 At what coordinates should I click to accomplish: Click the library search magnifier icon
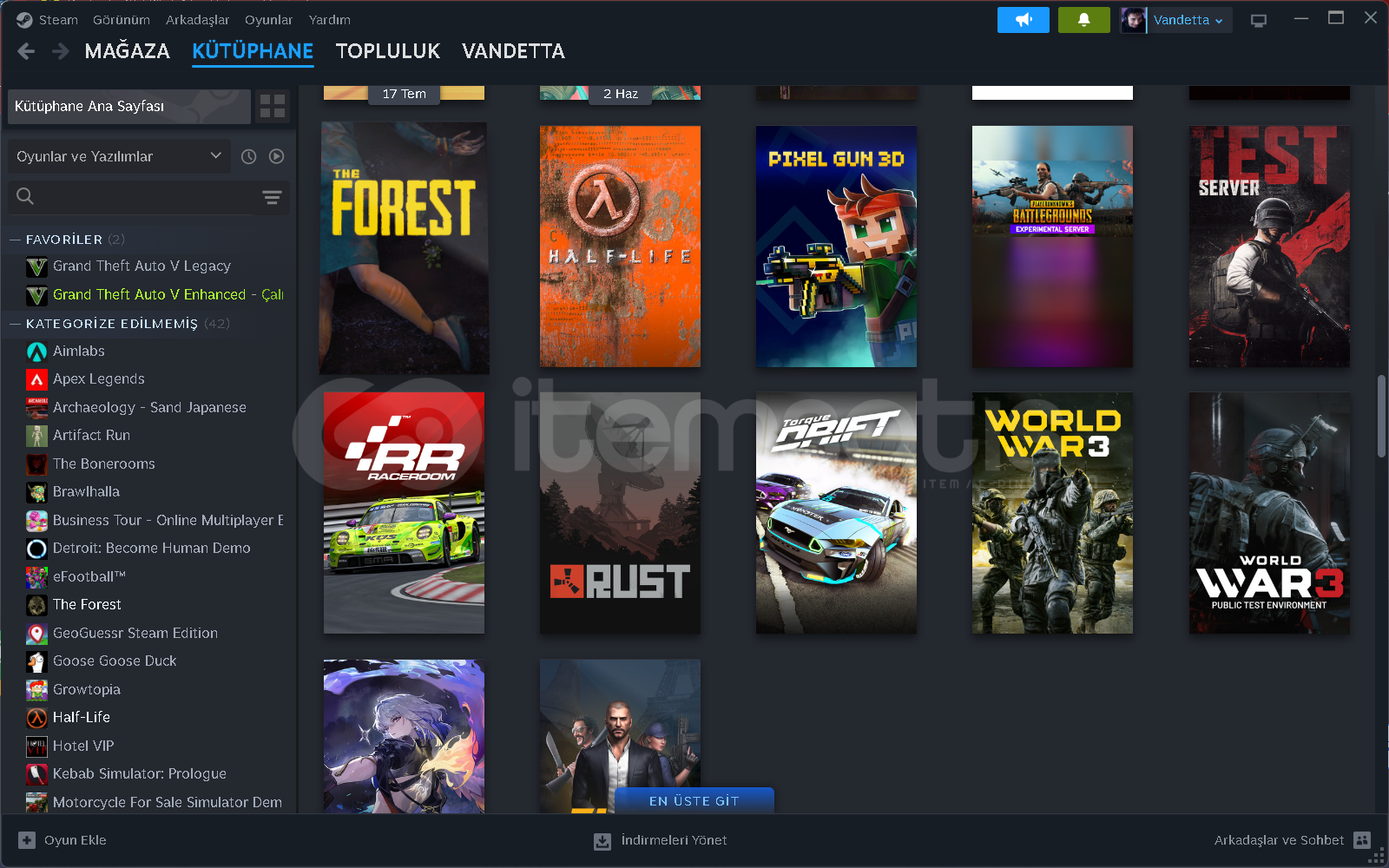tap(25, 197)
